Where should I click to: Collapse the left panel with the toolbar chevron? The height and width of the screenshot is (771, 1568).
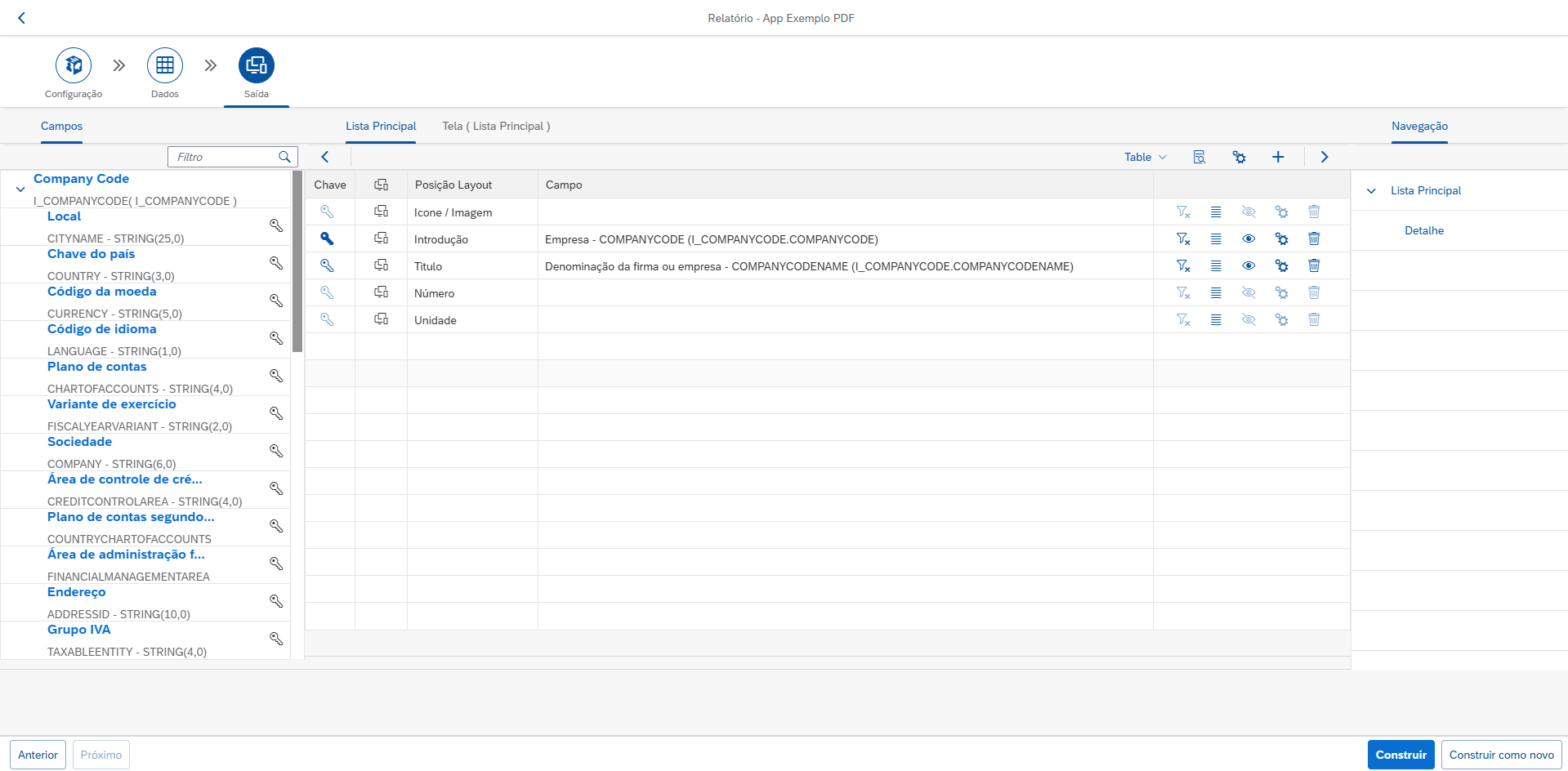325,157
